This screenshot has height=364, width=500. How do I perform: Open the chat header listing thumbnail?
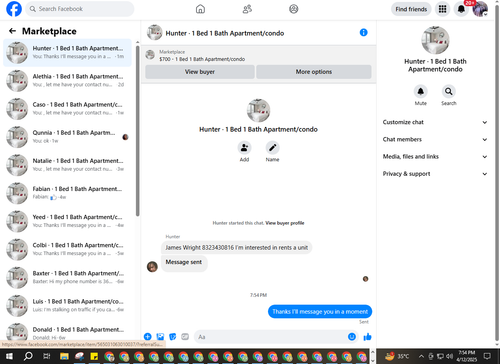tap(154, 32)
